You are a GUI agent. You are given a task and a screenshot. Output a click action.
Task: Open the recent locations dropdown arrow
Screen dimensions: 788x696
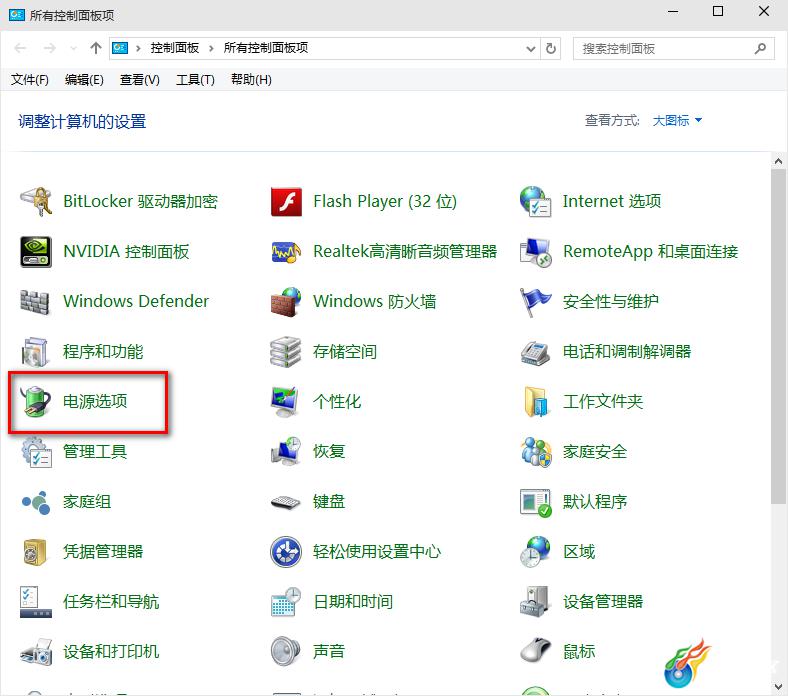(73, 48)
